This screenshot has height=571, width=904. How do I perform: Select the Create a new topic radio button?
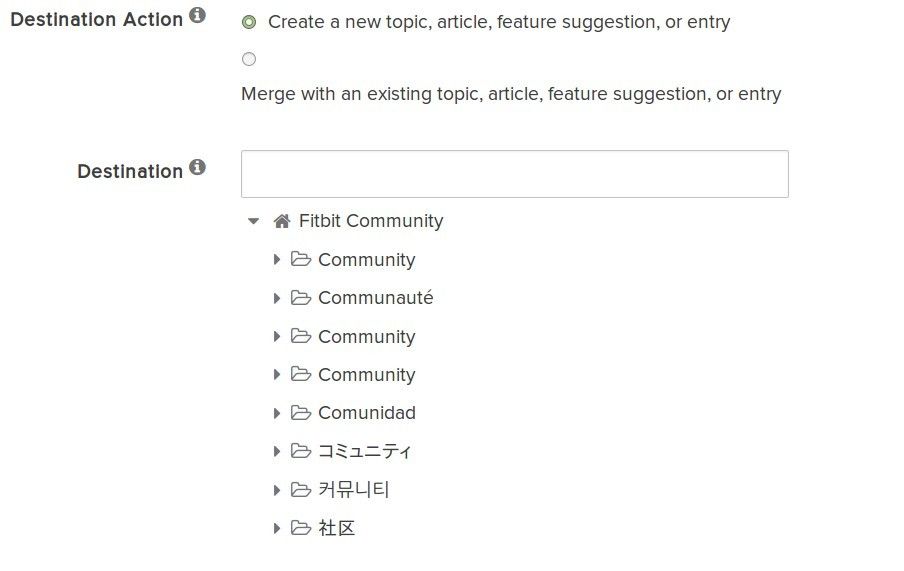click(249, 22)
